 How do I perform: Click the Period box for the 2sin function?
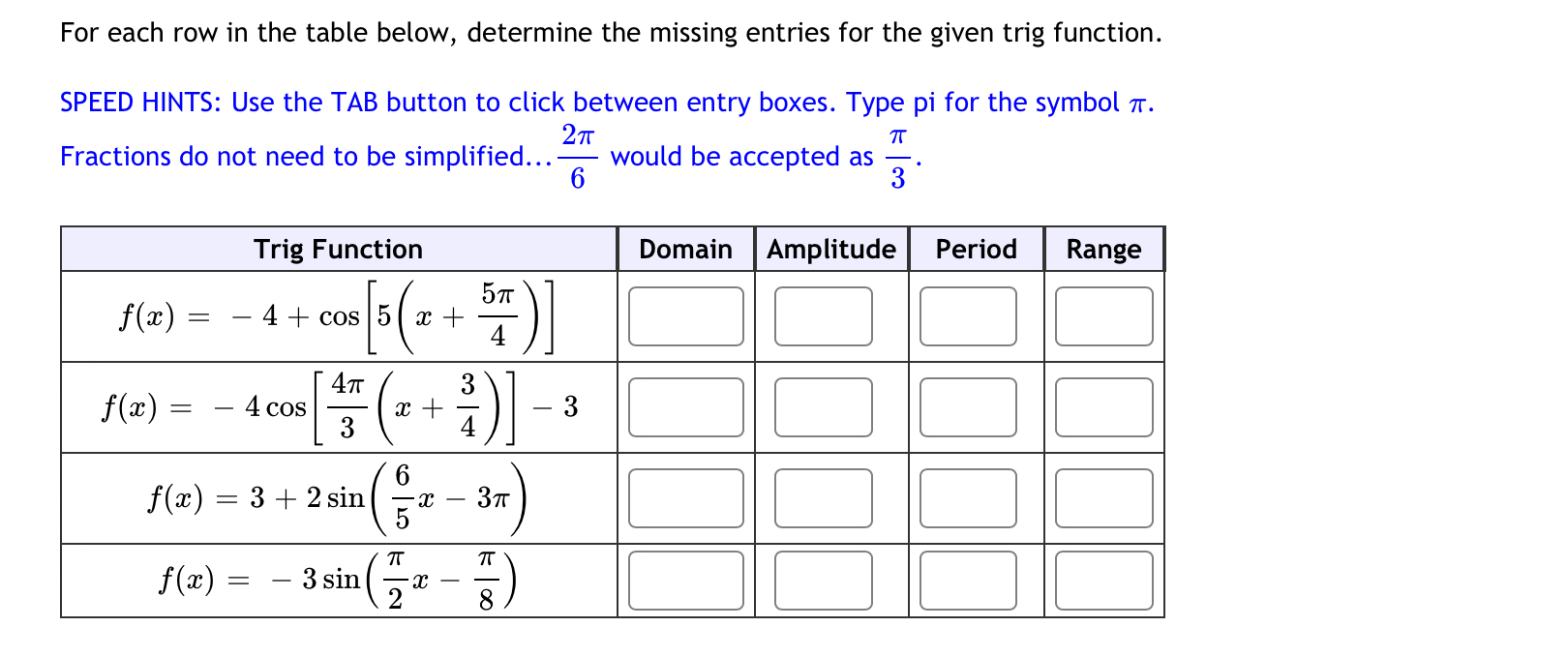click(969, 497)
